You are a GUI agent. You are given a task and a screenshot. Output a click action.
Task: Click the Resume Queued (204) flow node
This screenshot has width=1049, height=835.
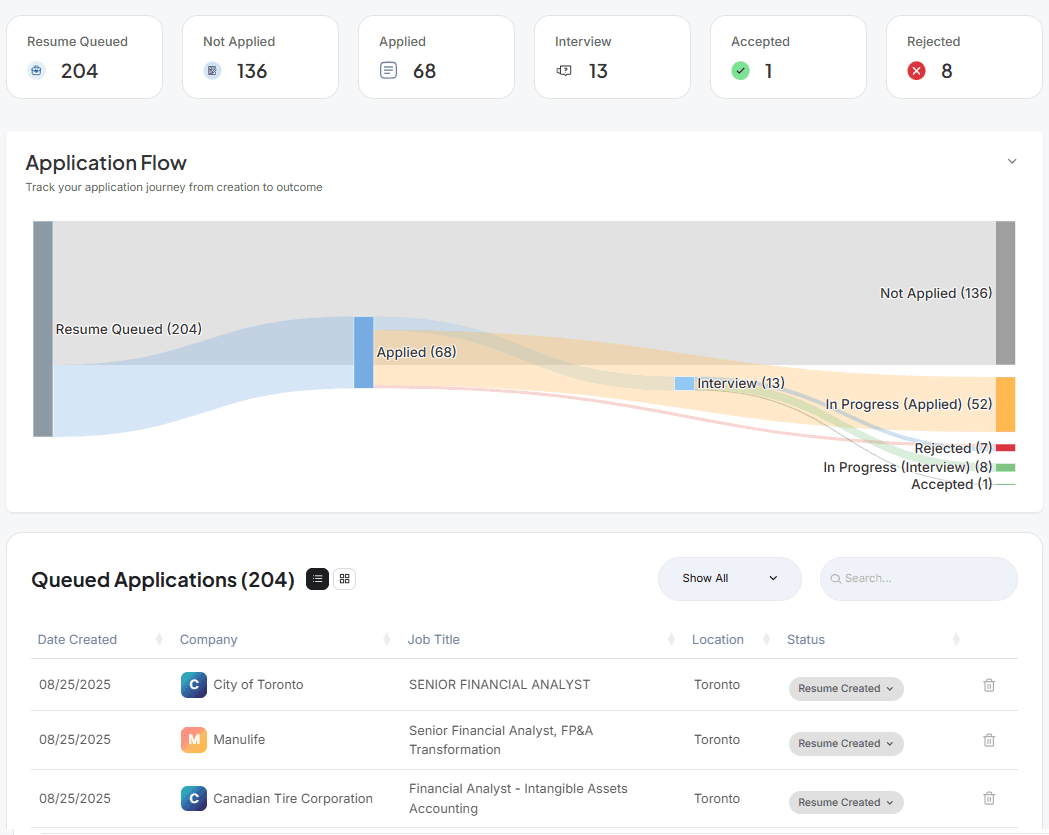(x=43, y=329)
